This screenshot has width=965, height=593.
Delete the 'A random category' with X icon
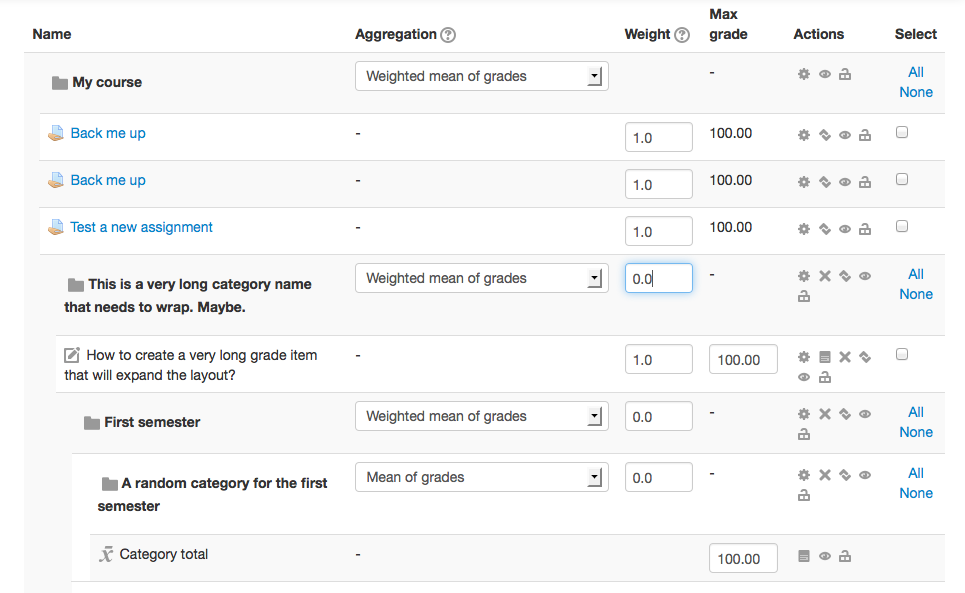825,475
